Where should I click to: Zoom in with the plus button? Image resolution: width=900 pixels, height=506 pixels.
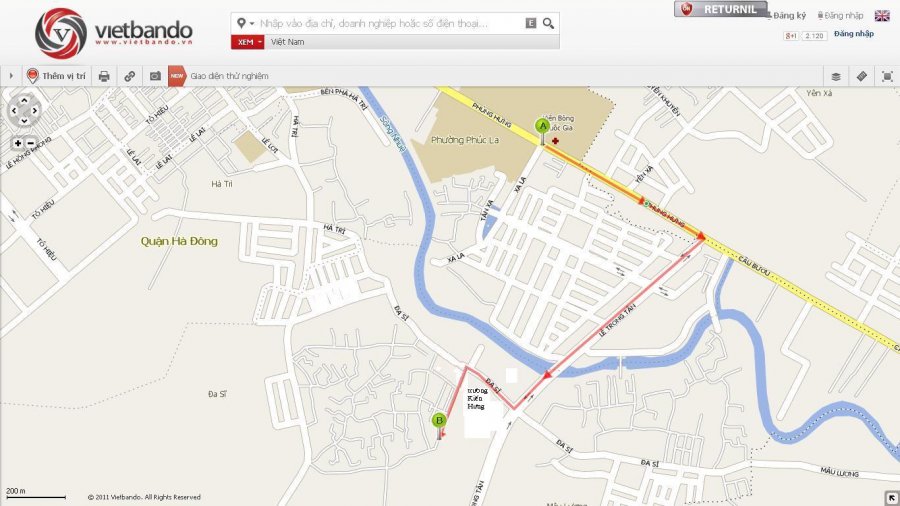[x=18, y=143]
